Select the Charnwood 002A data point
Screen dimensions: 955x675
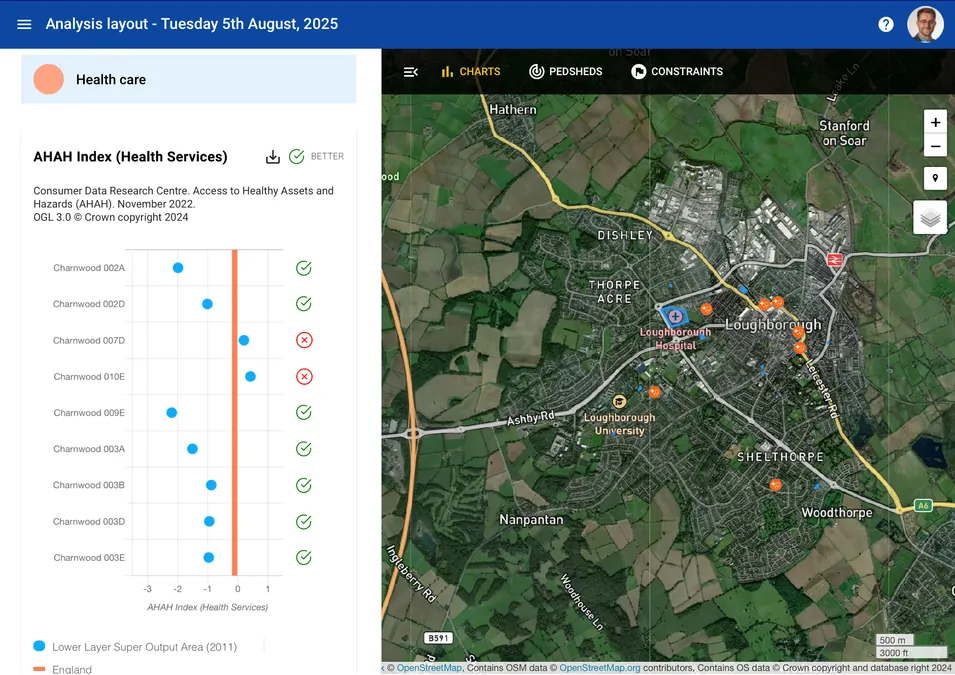[178, 268]
